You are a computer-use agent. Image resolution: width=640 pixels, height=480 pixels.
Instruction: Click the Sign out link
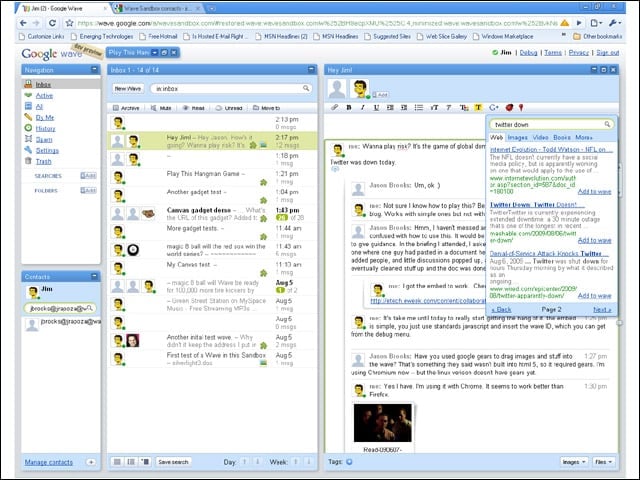tap(607, 53)
